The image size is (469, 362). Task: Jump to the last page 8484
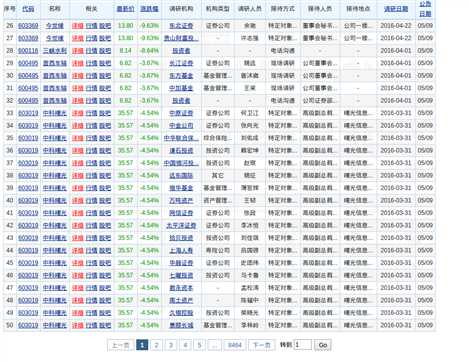(235, 345)
